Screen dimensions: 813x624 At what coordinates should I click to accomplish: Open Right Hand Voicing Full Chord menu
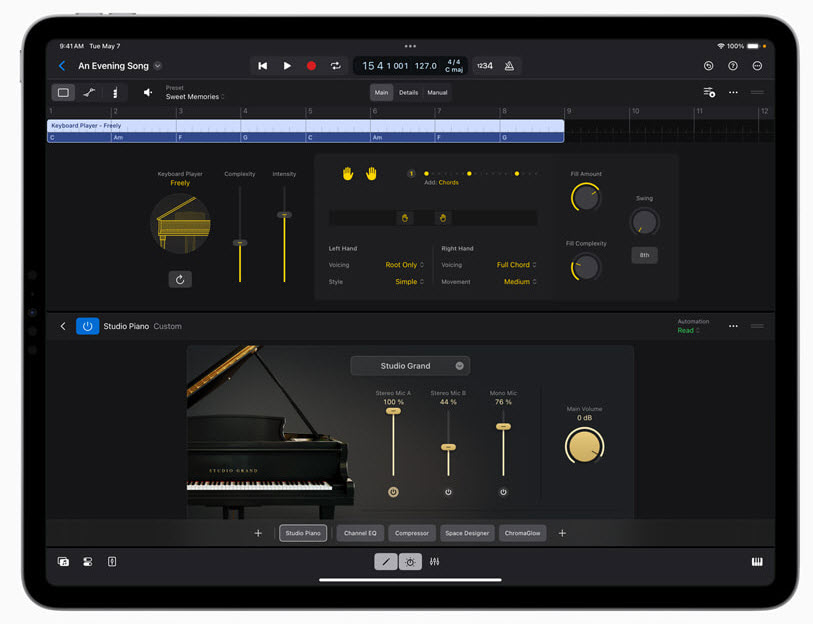pyautogui.click(x=516, y=265)
